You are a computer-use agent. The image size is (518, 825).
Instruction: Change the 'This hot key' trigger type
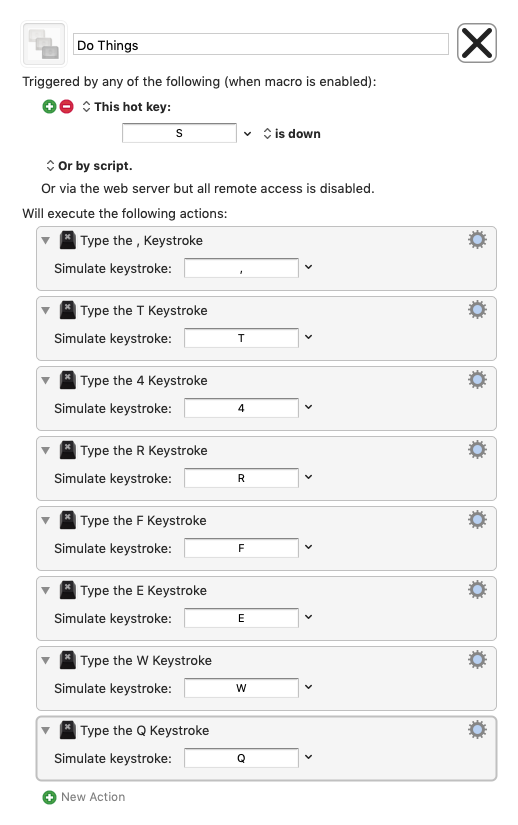pyautogui.click(x=126, y=107)
